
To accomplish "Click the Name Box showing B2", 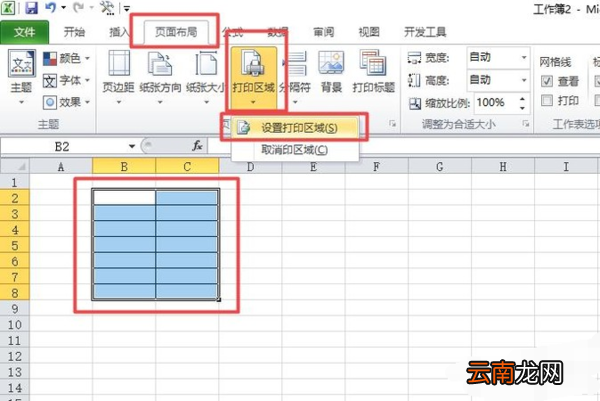I will [62, 147].
